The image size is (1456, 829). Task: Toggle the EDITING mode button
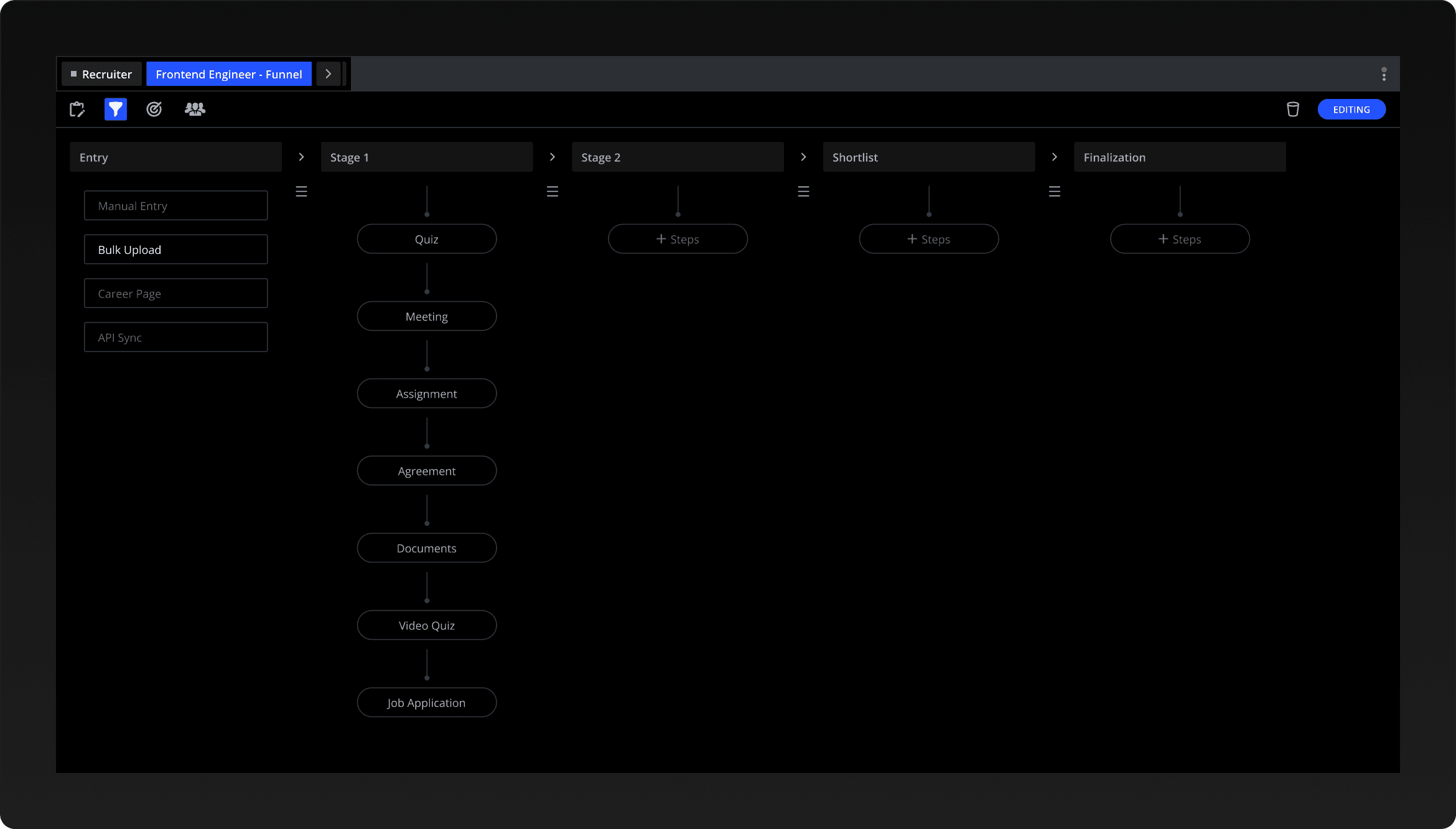(x=1351, y=110)
